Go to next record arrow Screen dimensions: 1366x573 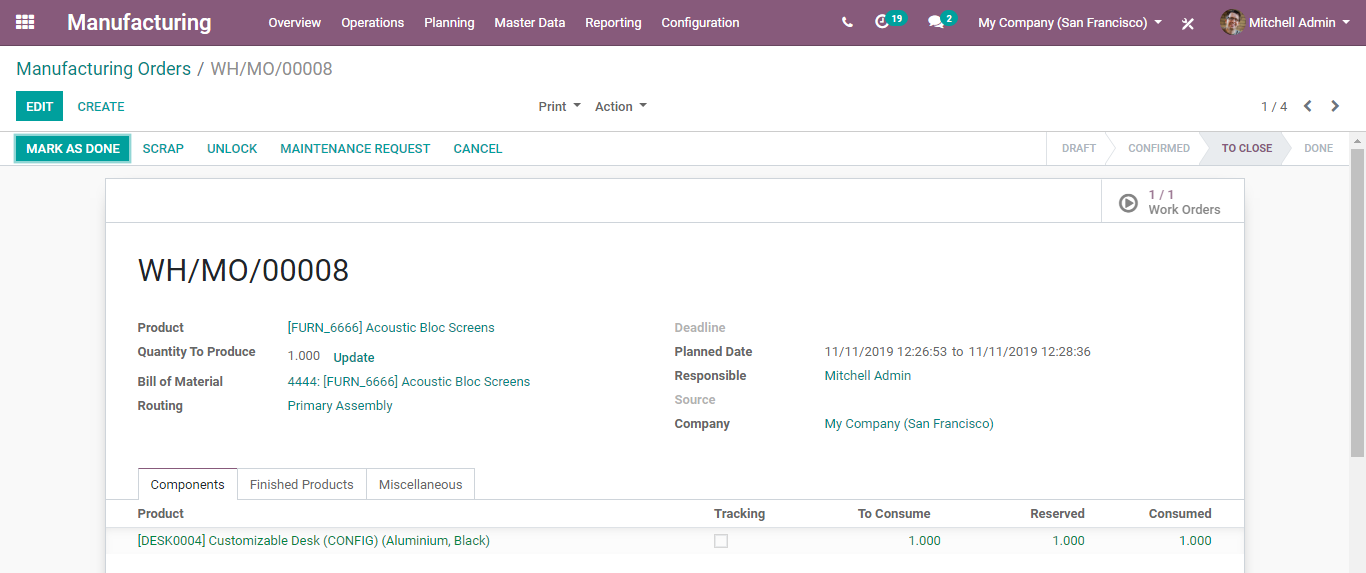tap(1335, 106)
